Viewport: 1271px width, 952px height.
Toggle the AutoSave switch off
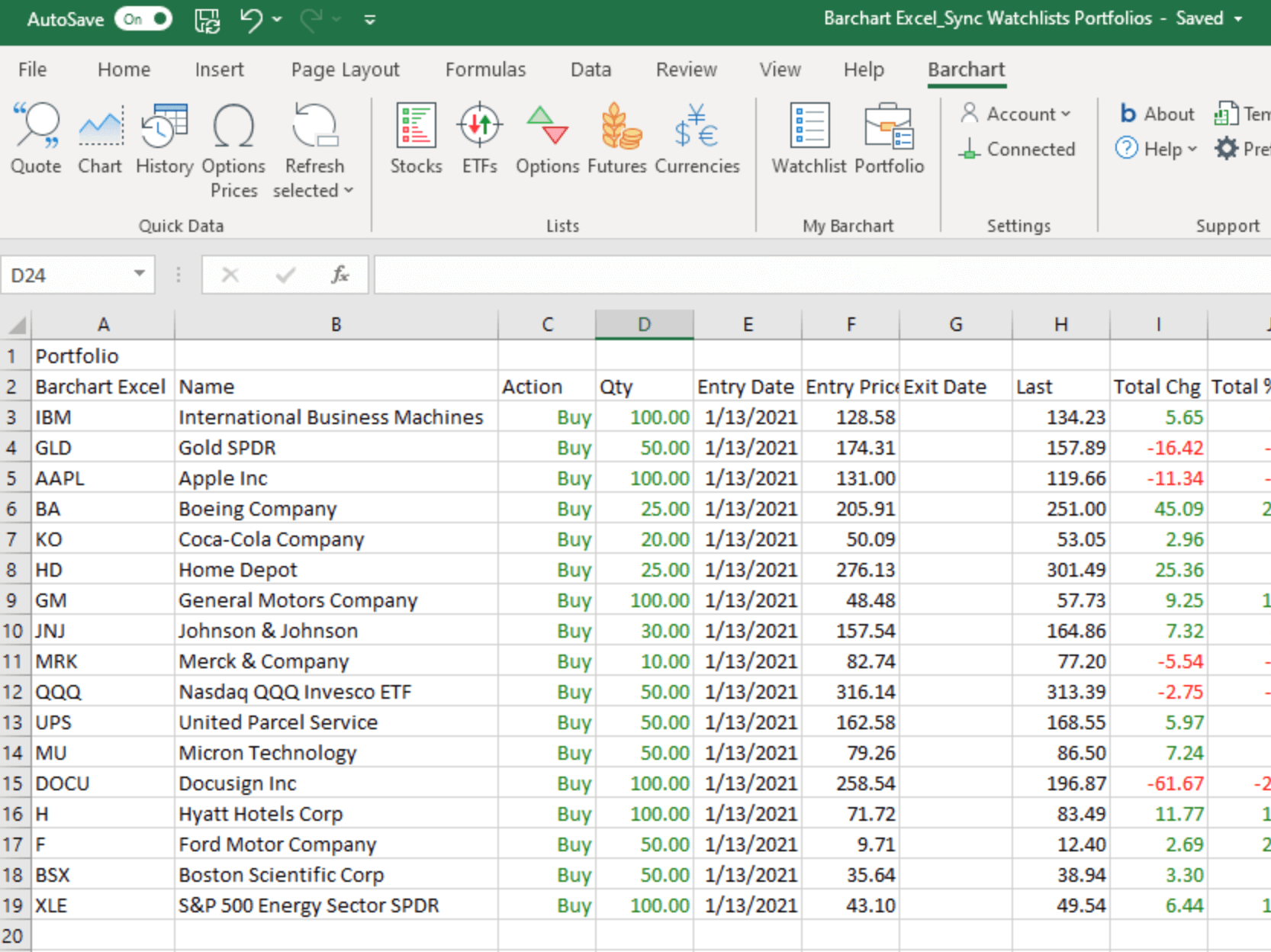[x=143, y=19]
